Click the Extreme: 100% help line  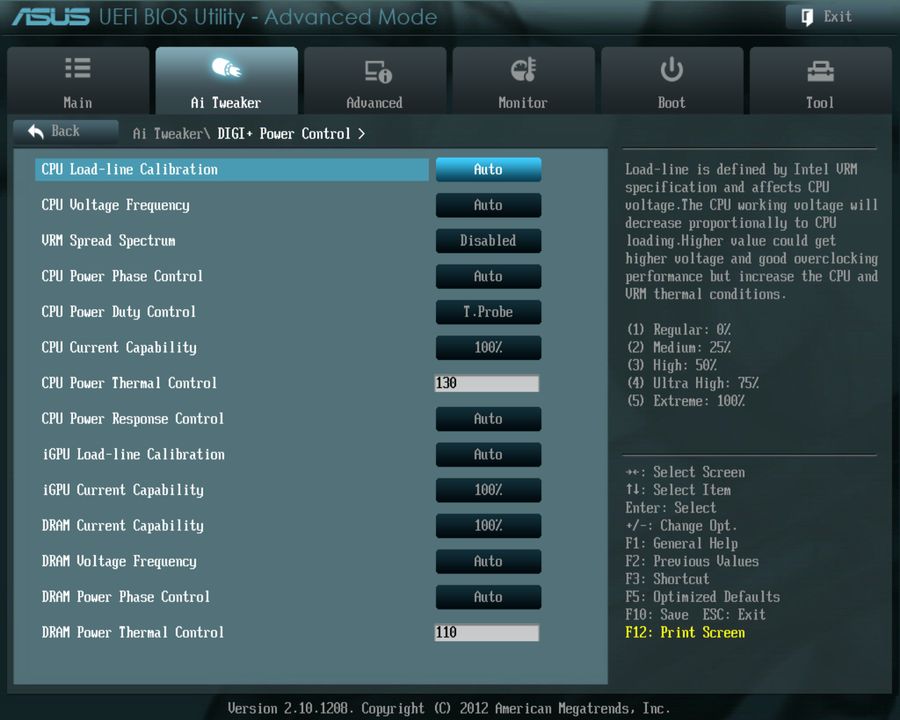pos(686,401)
